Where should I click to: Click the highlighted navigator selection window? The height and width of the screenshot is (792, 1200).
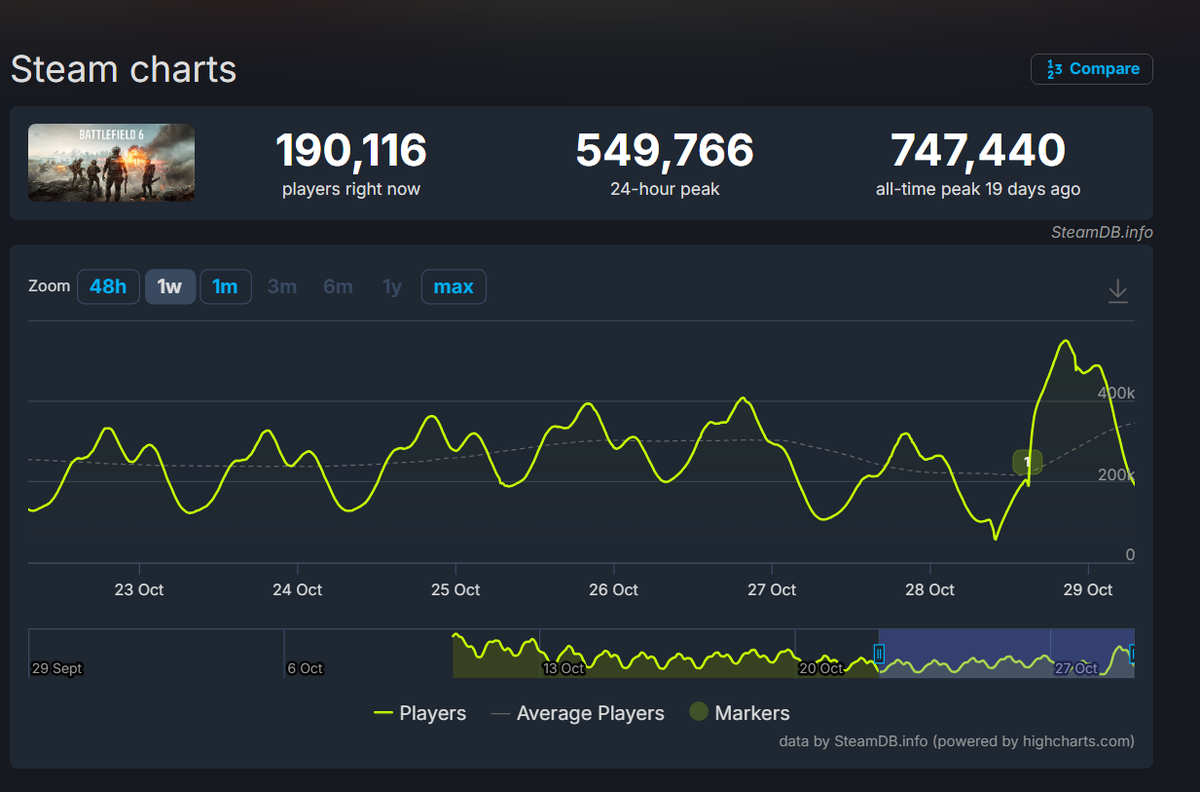pos(1006,653)
